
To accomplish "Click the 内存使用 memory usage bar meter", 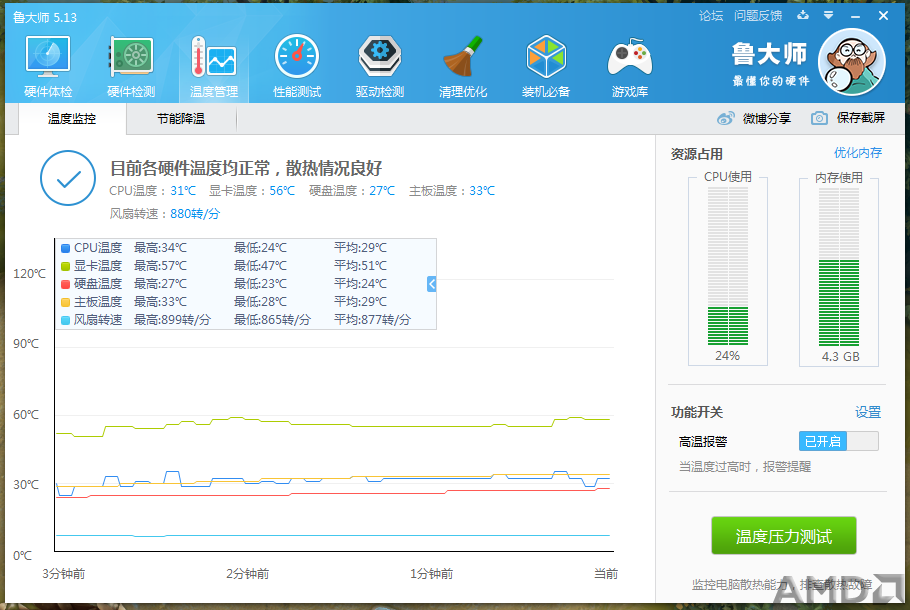I will point(839,266).
